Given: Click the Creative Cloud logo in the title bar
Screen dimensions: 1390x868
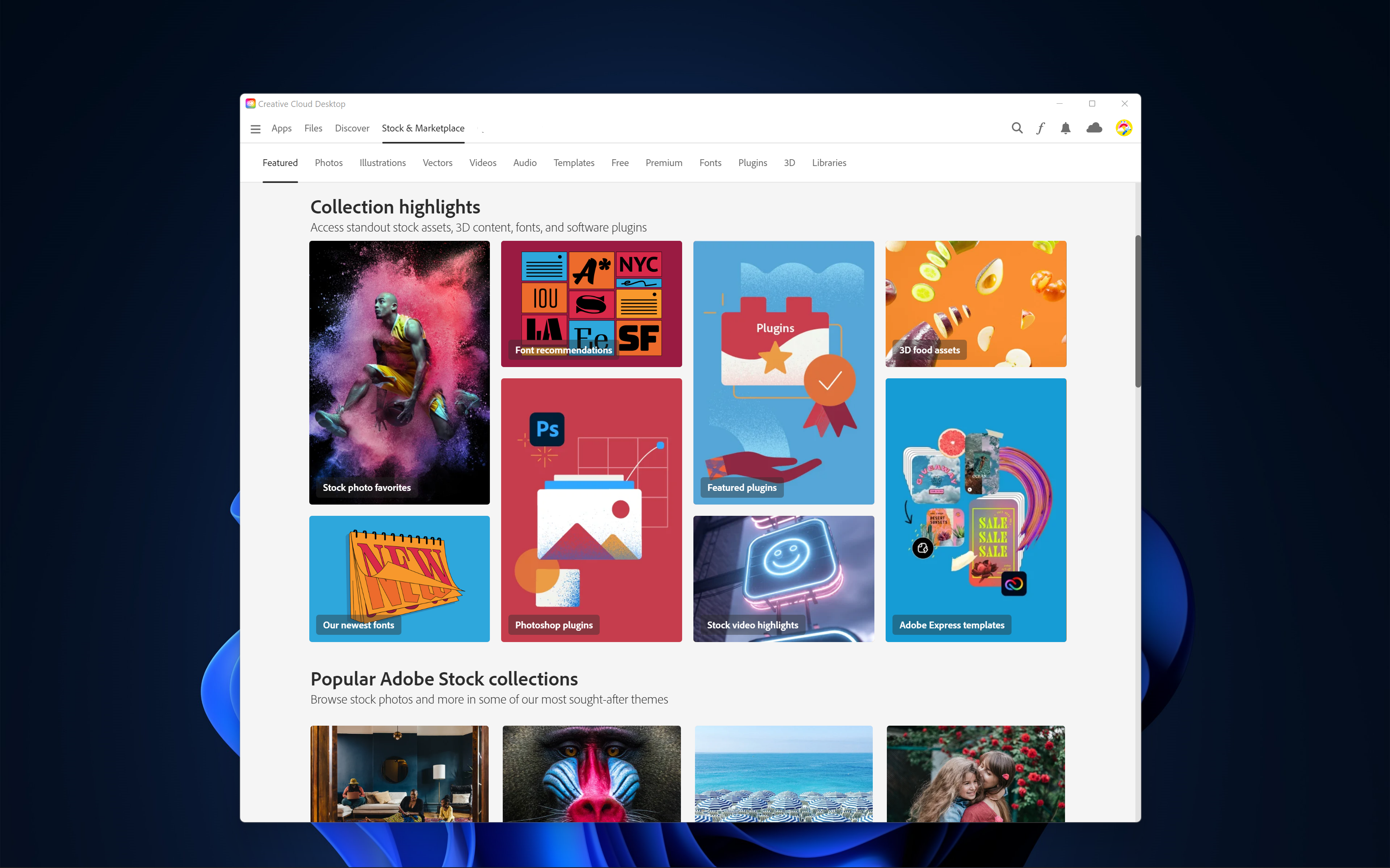Looking at the screenshot, I should coord(250,103).
